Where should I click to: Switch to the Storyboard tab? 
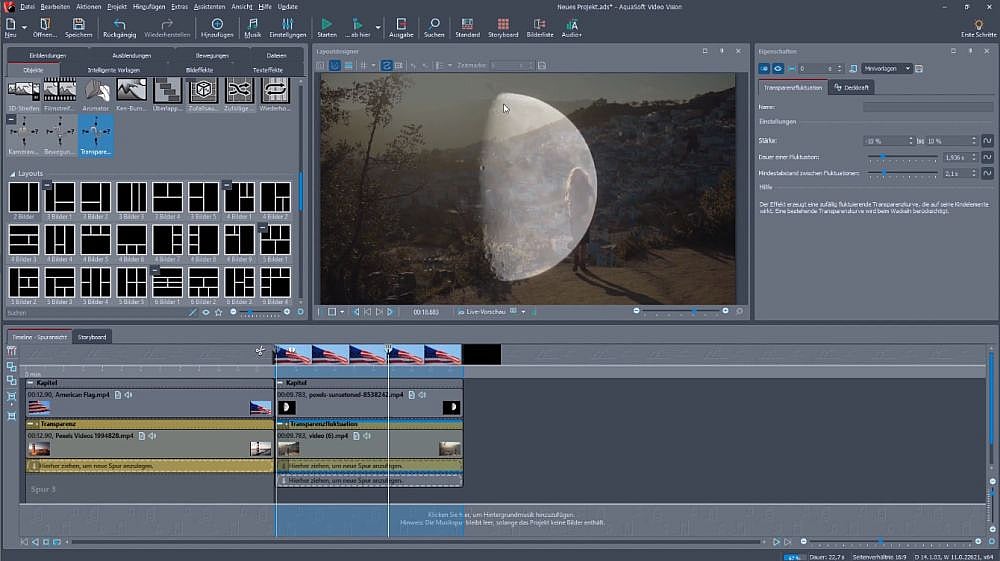[92, 337]
